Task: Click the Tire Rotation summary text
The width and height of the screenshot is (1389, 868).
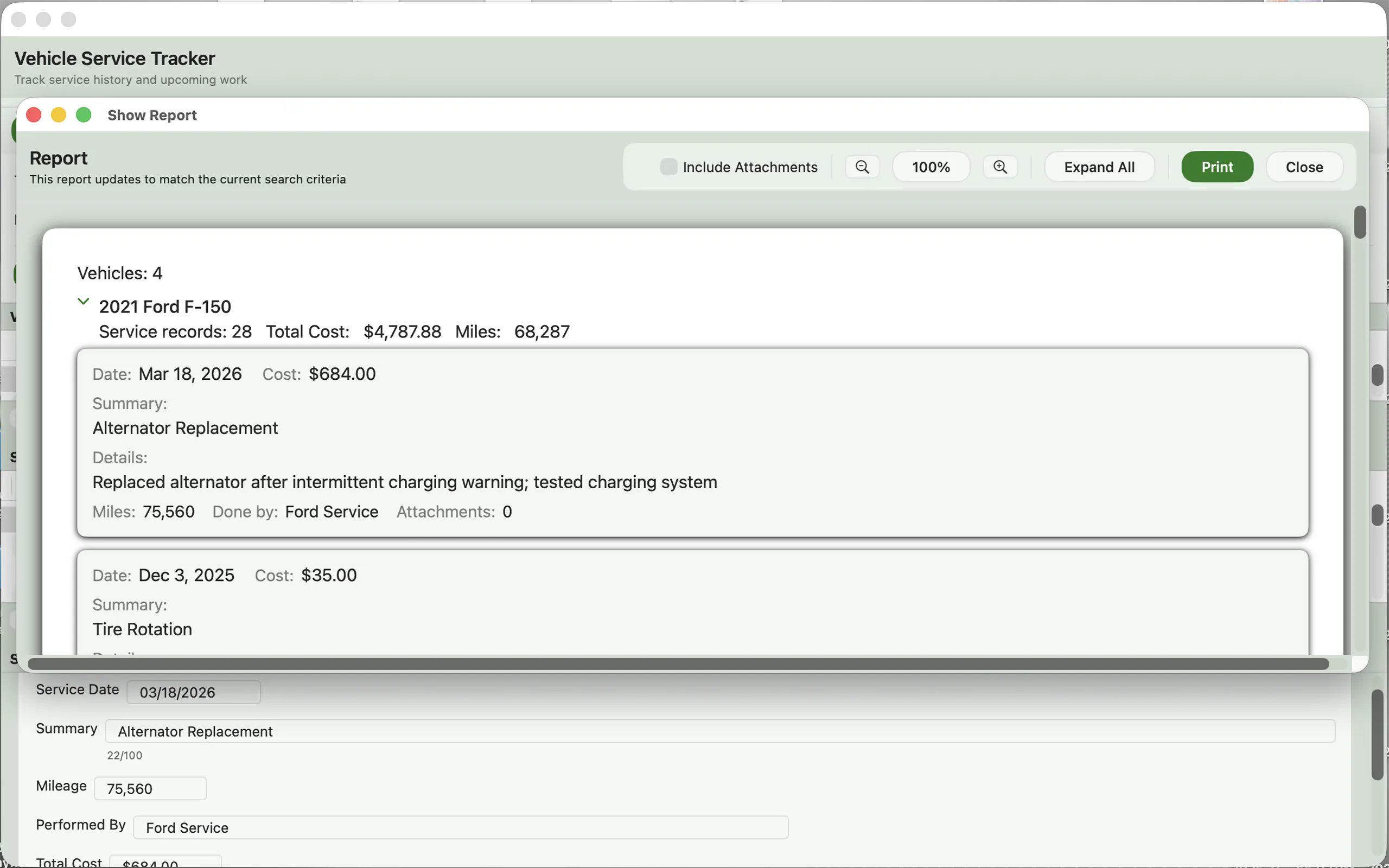Action: tap(142, 629)
